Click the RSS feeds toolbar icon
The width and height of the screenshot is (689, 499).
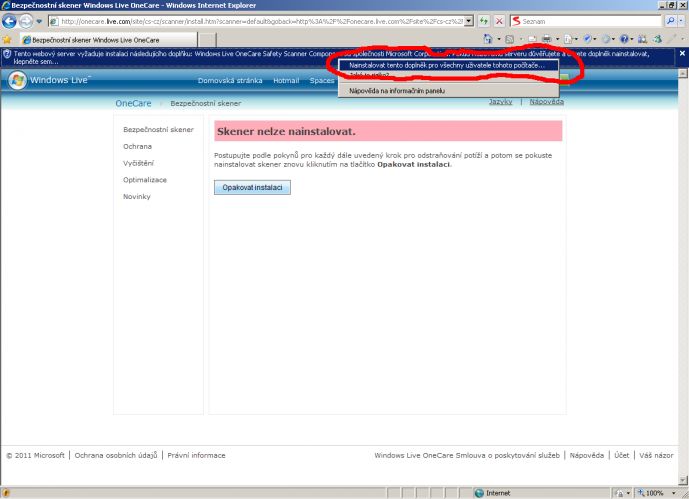510,39
